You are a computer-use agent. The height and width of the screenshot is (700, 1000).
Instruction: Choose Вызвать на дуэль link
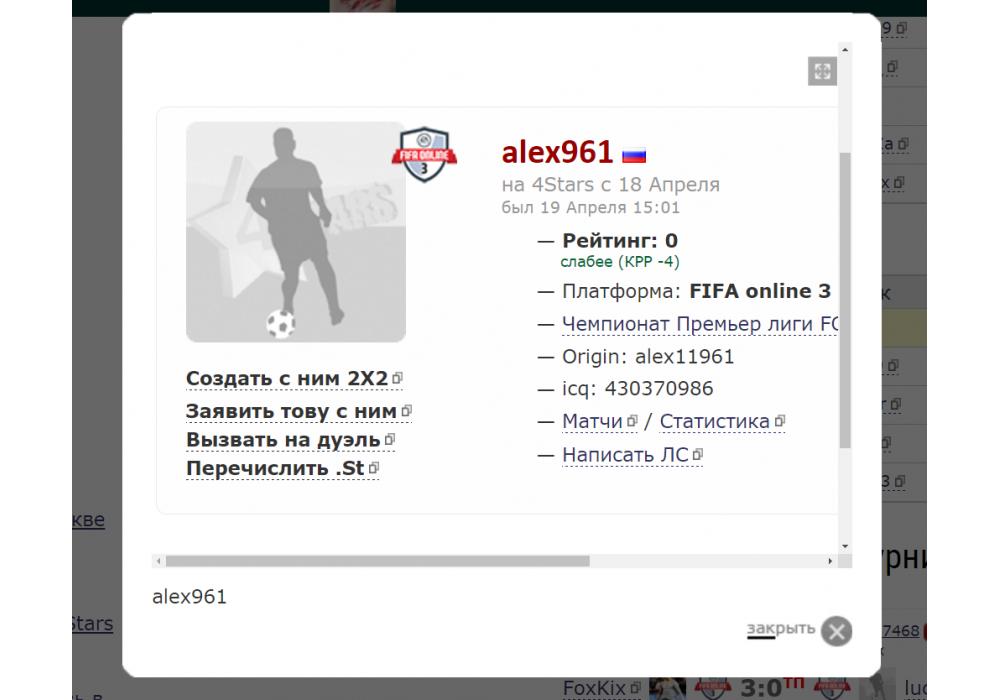tap(283, 440)
